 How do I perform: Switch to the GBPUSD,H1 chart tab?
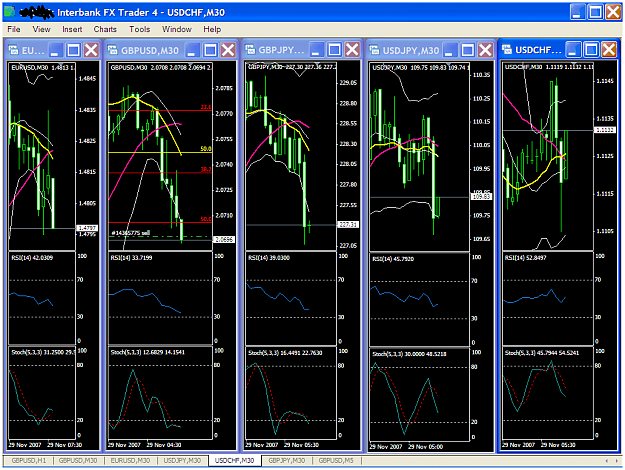[x=29, y=460]
